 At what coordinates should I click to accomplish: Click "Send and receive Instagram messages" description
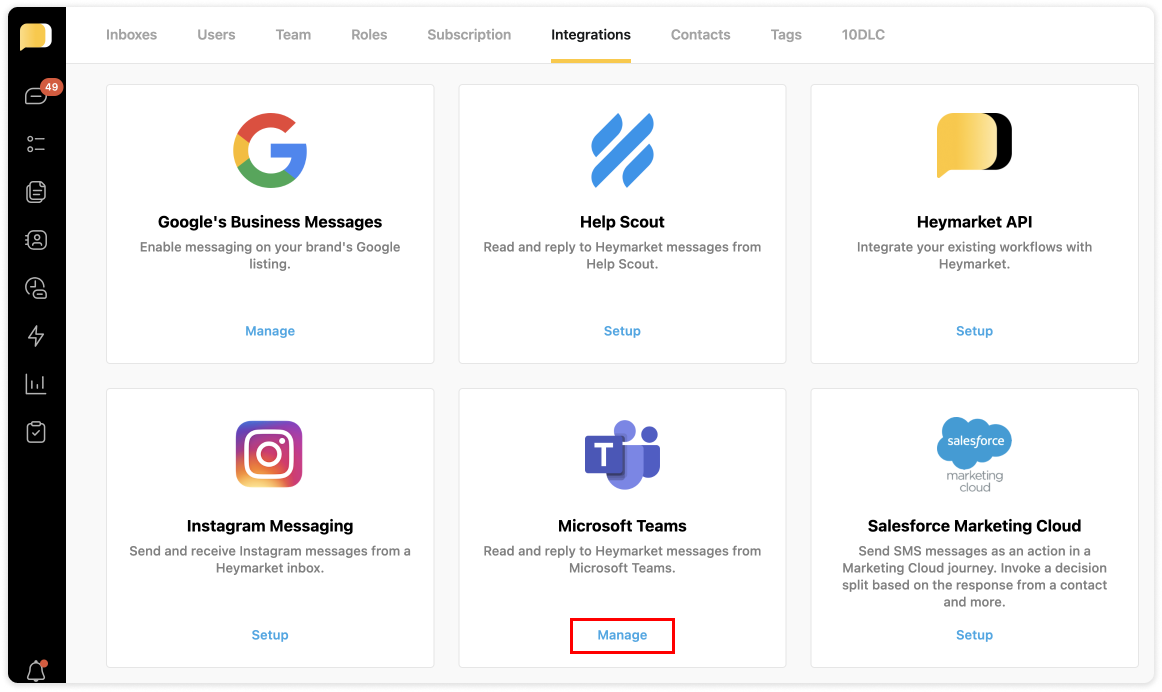[270, 559]
